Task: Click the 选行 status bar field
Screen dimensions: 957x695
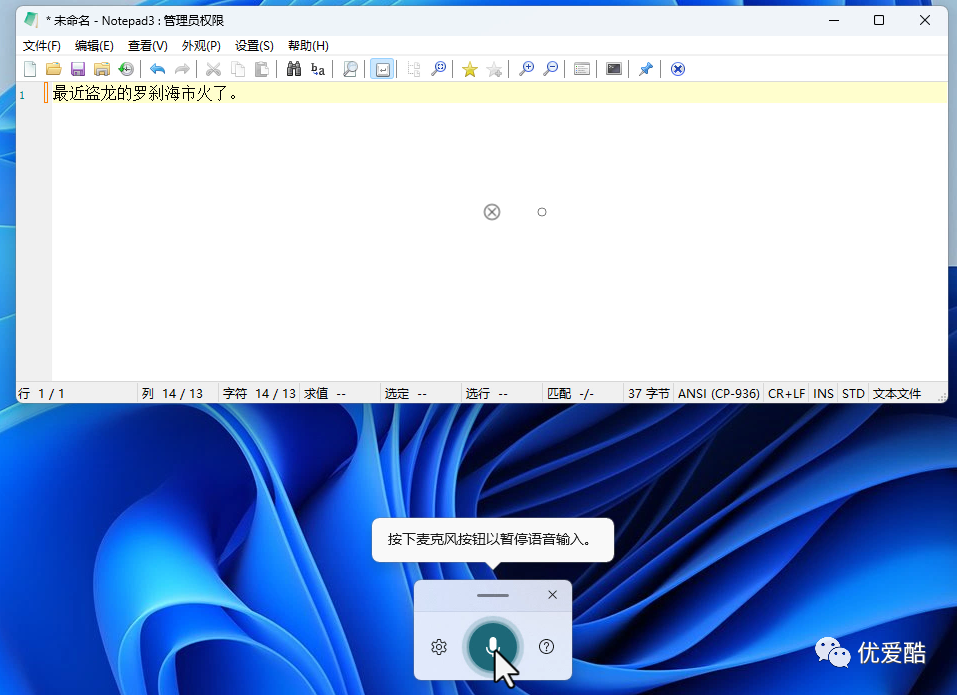Action: 502,394
